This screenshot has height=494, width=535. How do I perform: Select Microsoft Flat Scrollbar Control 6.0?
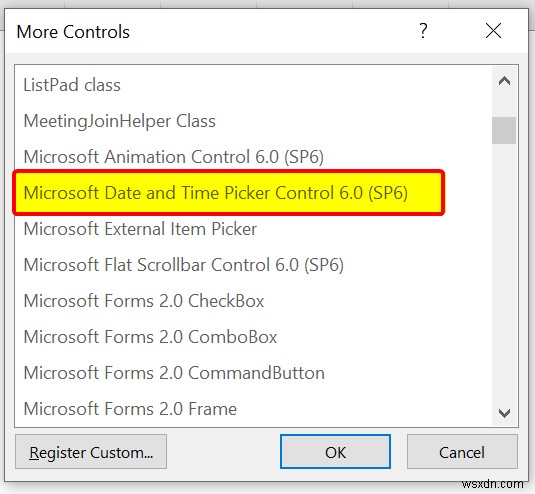coord(253,265)
